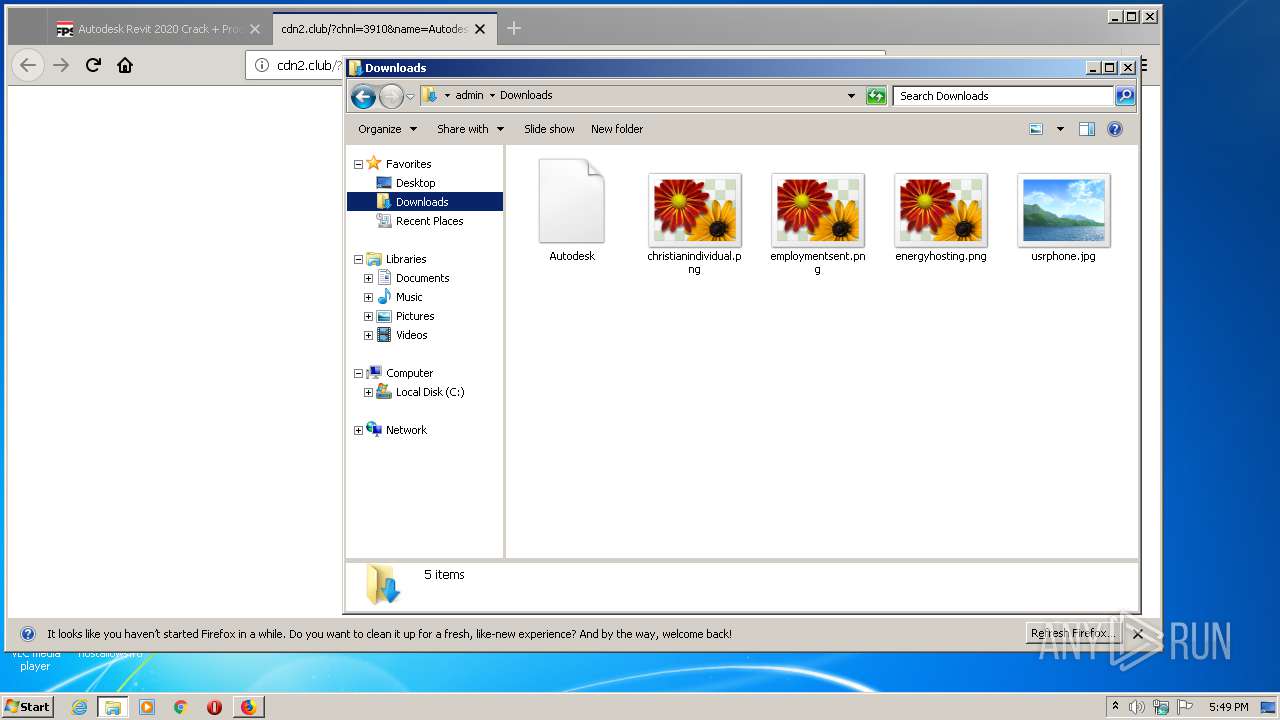Open the address bar history dropdown
The image size is (1280, 720).
(851, 96)
